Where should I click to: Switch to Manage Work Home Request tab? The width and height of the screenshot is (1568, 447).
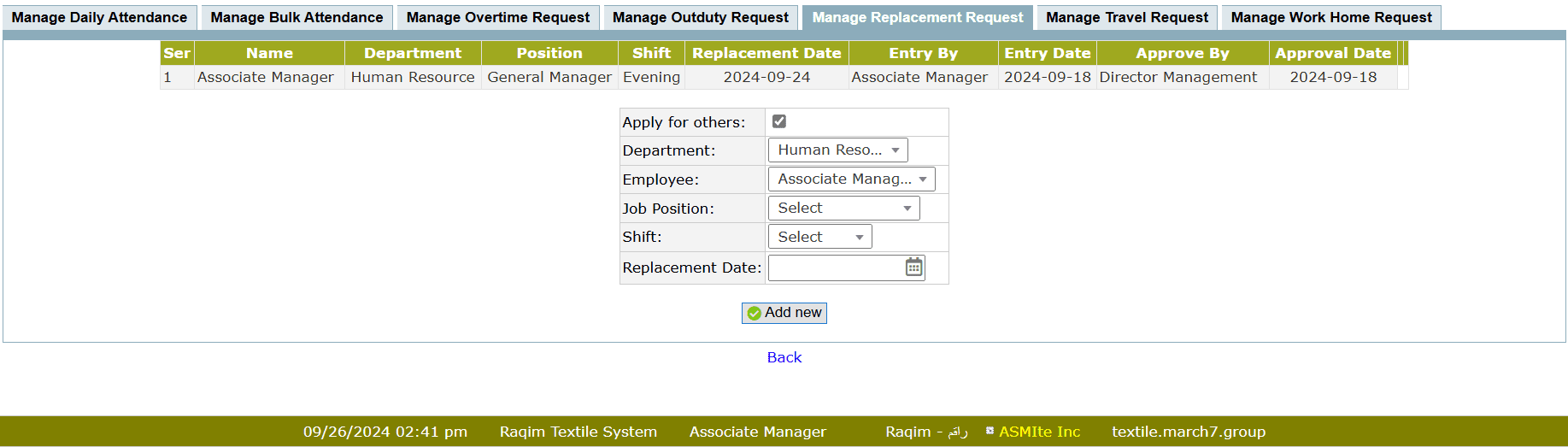(x=1331, y=17)
